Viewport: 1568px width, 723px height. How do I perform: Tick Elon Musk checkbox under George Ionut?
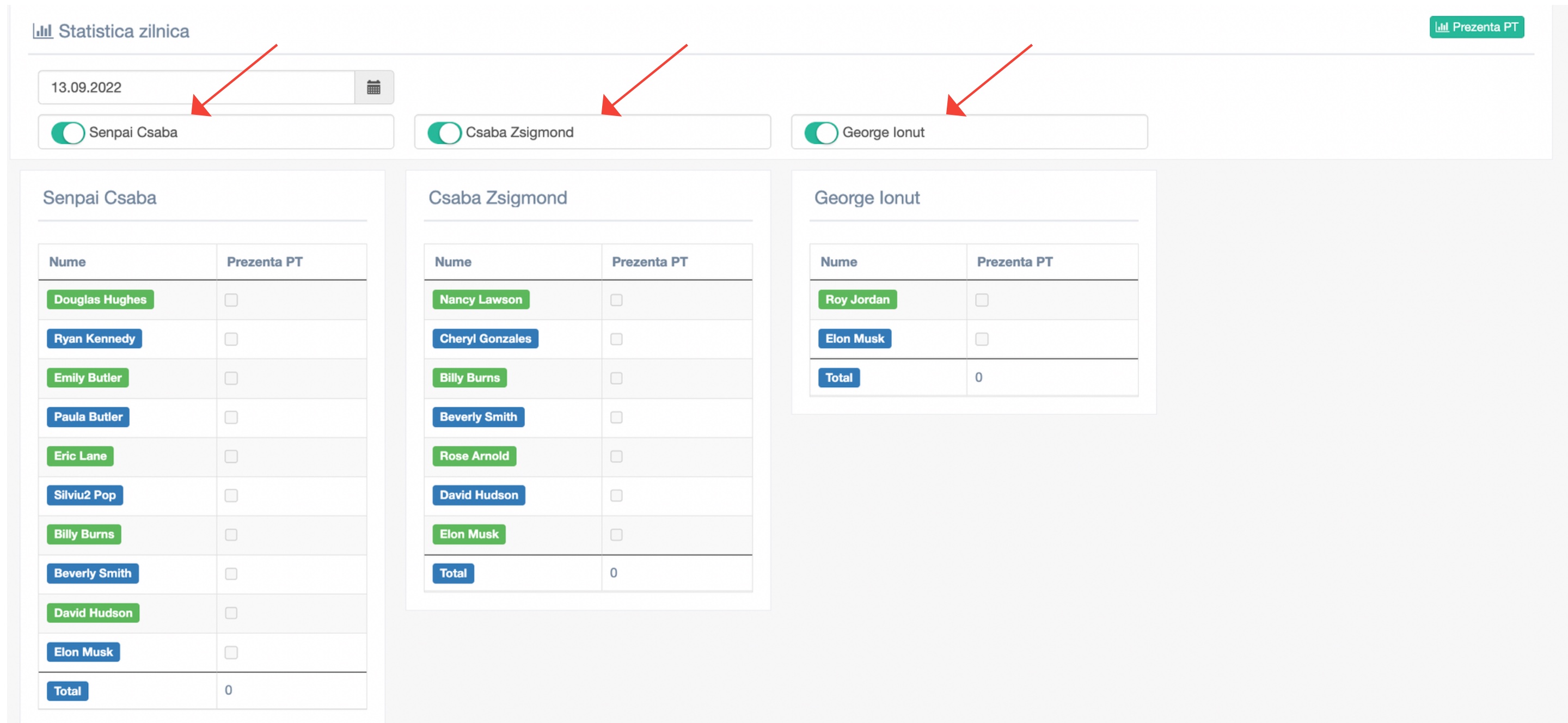981,339
